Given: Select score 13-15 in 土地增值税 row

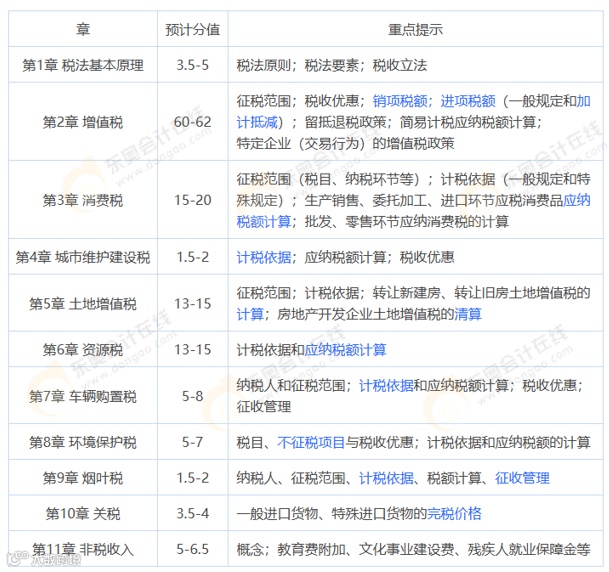Looking at the screenshot, I should pyautogui.click(x=193, y=304).
